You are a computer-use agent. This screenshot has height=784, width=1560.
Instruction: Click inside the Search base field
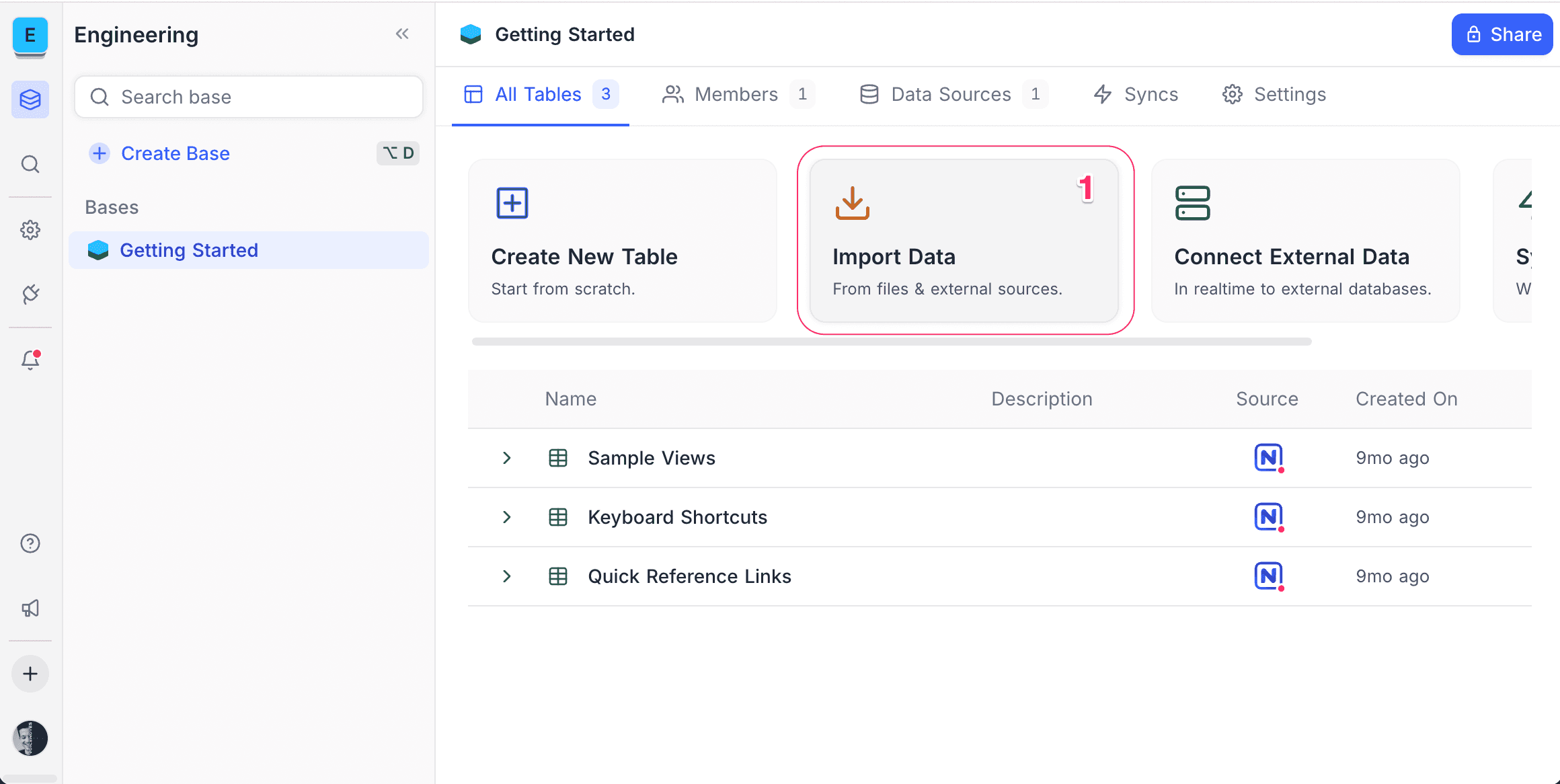248,97
